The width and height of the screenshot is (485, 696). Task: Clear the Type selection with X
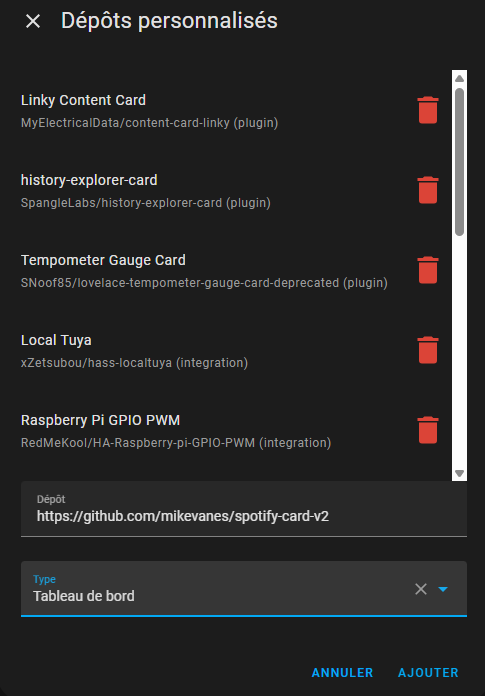421,589
